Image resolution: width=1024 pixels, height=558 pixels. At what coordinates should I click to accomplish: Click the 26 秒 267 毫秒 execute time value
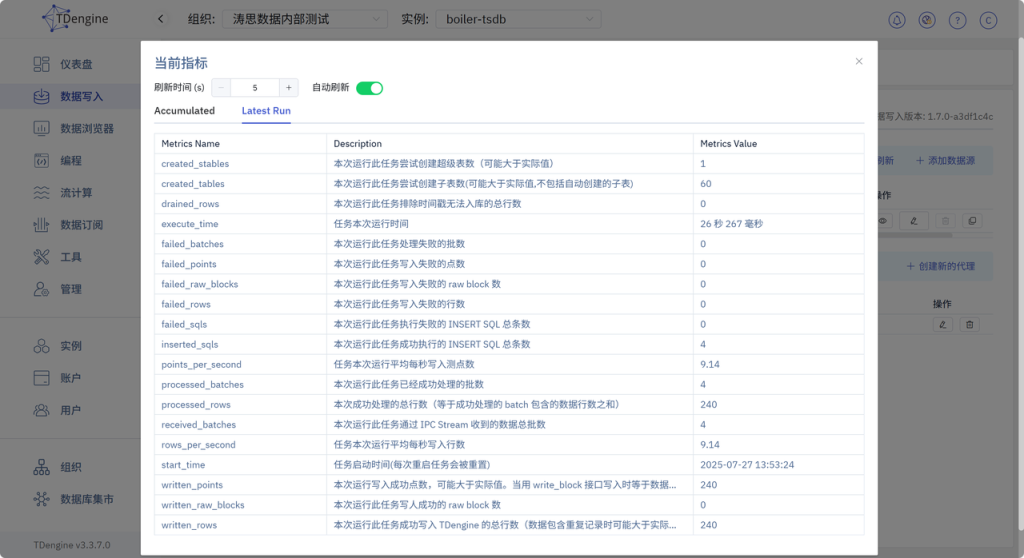(x=731, y=224)
